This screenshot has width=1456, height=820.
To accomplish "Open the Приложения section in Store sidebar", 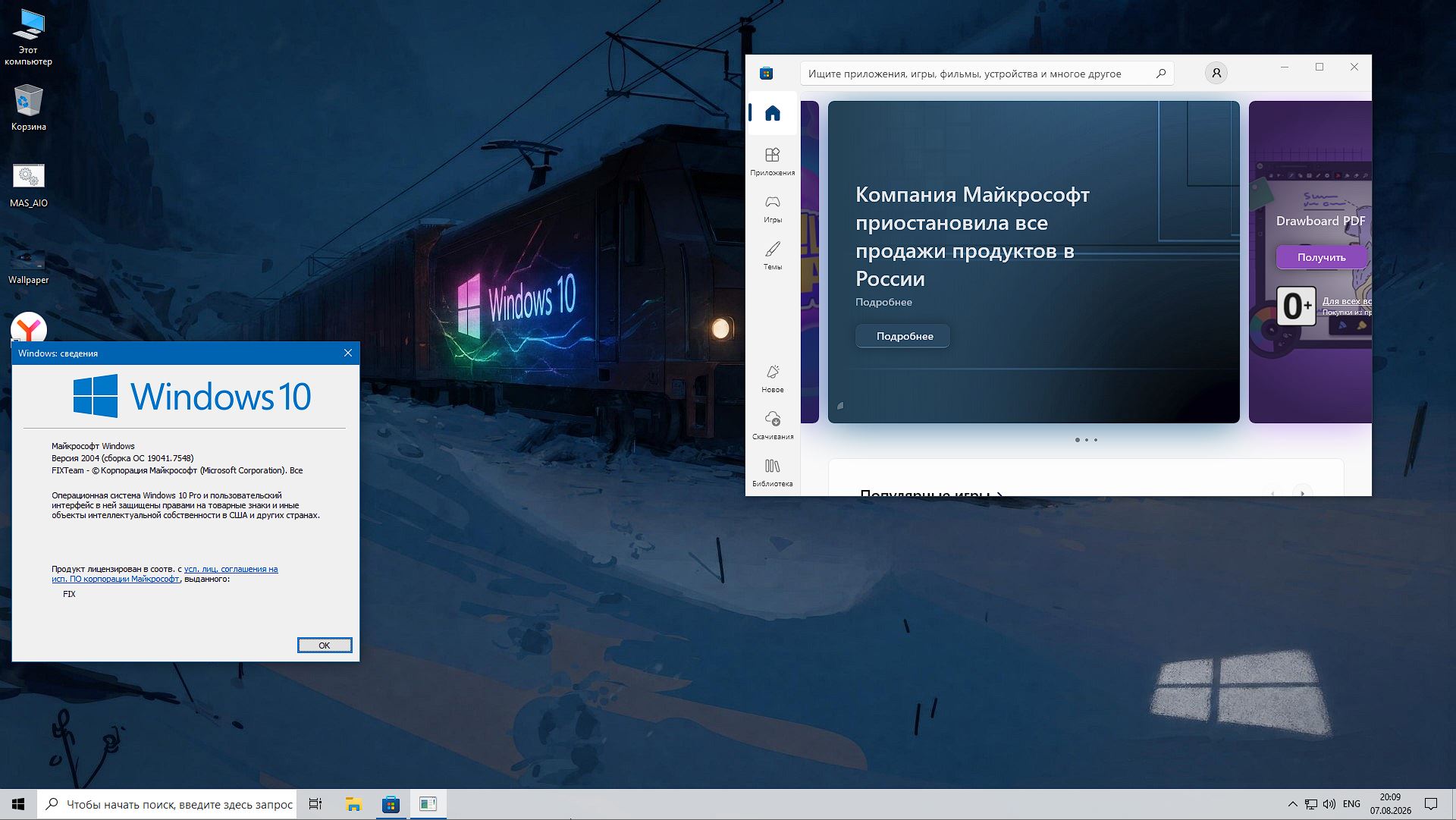I will [772, 162].
